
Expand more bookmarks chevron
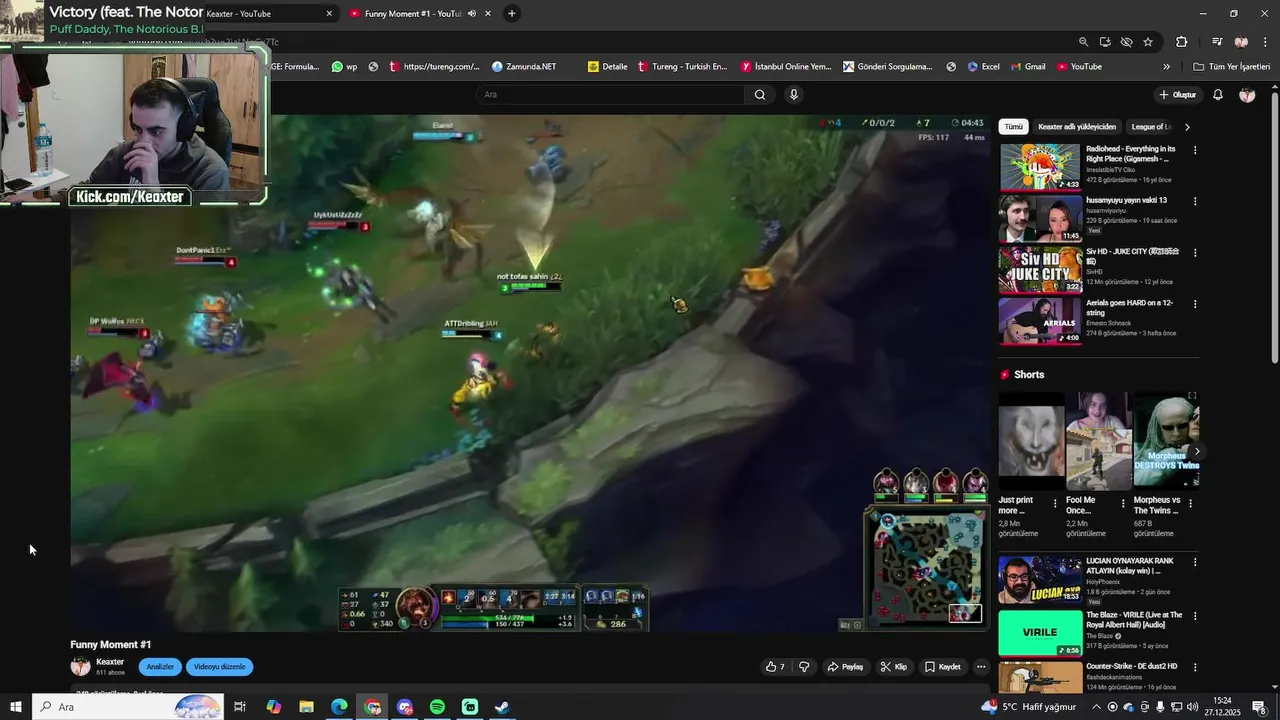click(x=1166, y=67)
